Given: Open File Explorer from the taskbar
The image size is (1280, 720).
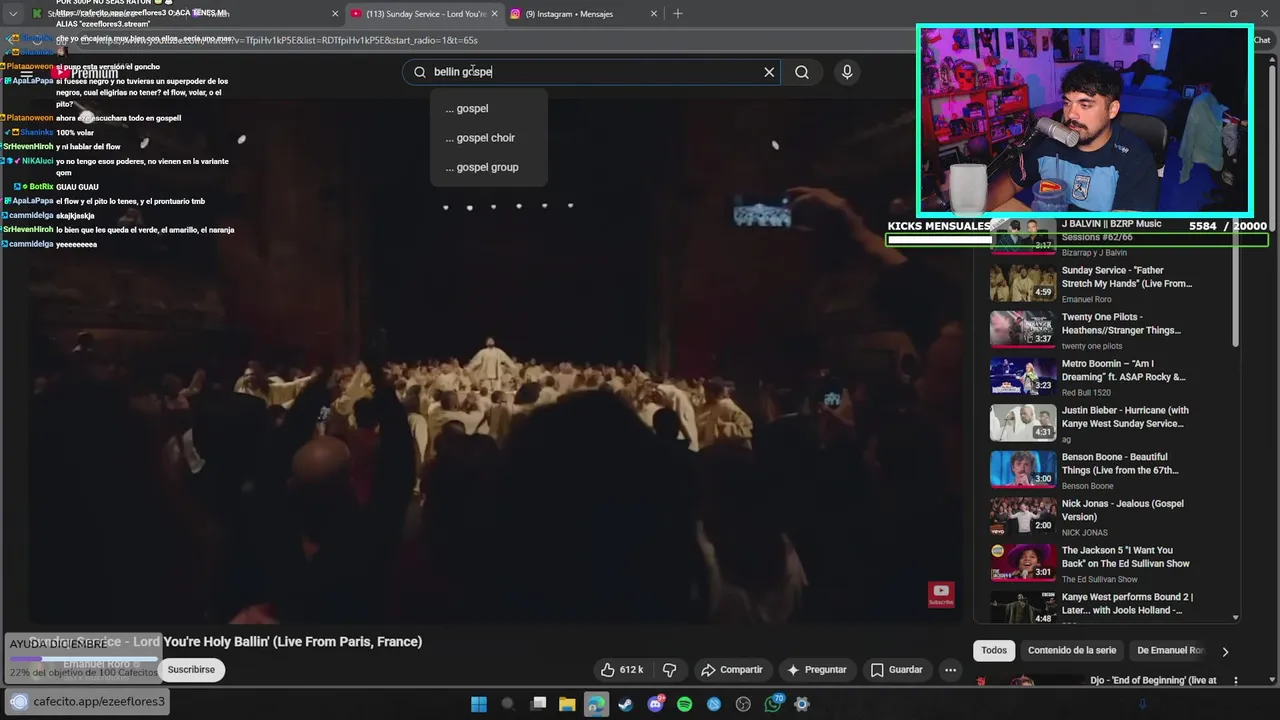Looking at the screenshot, I should click(567, 704).
